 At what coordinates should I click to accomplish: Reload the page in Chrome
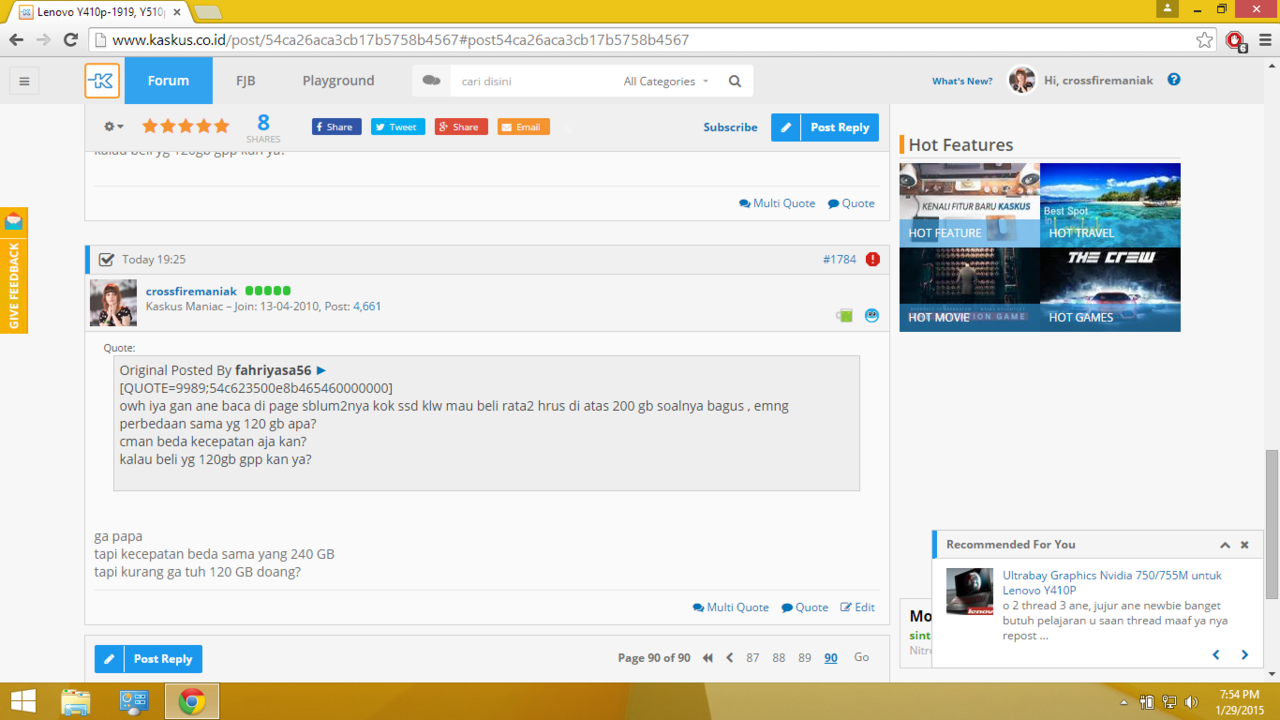(70, 40)
